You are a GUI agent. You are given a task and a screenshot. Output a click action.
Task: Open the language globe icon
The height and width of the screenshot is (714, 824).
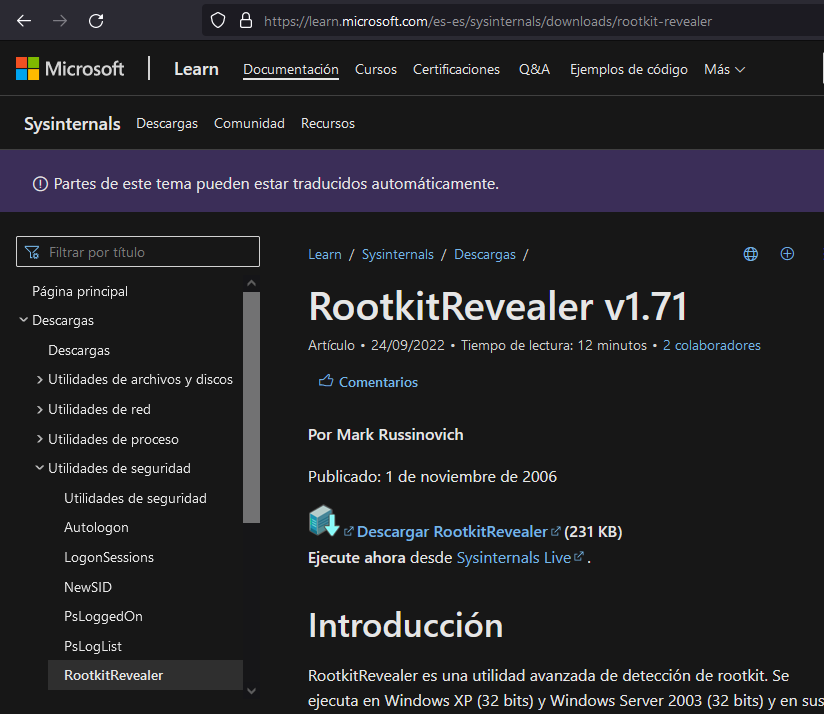click(x=751, y=254)
